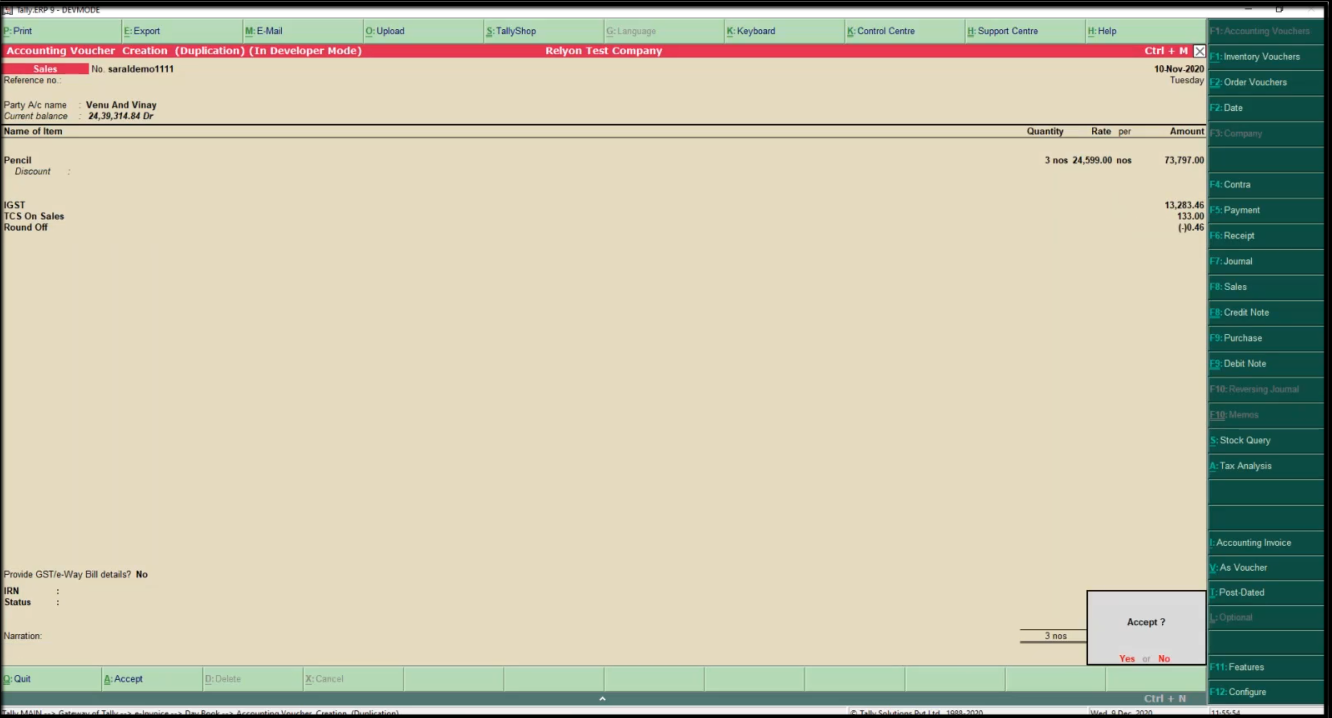Open Control Centre
The width and height of the screenshot is (1332, 718).
(904, 31)
